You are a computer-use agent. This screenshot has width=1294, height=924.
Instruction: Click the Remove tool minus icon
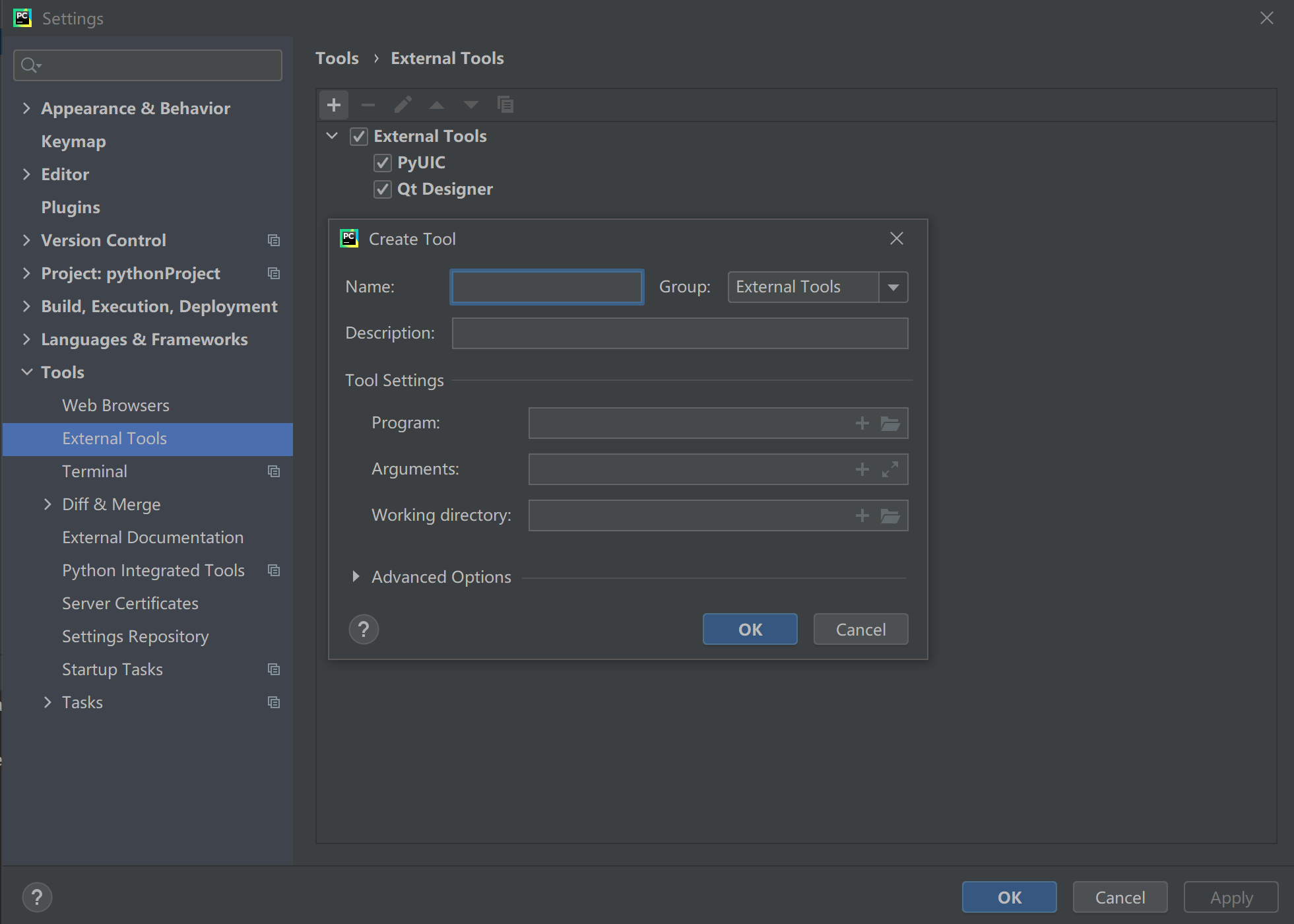coord(368,105)
